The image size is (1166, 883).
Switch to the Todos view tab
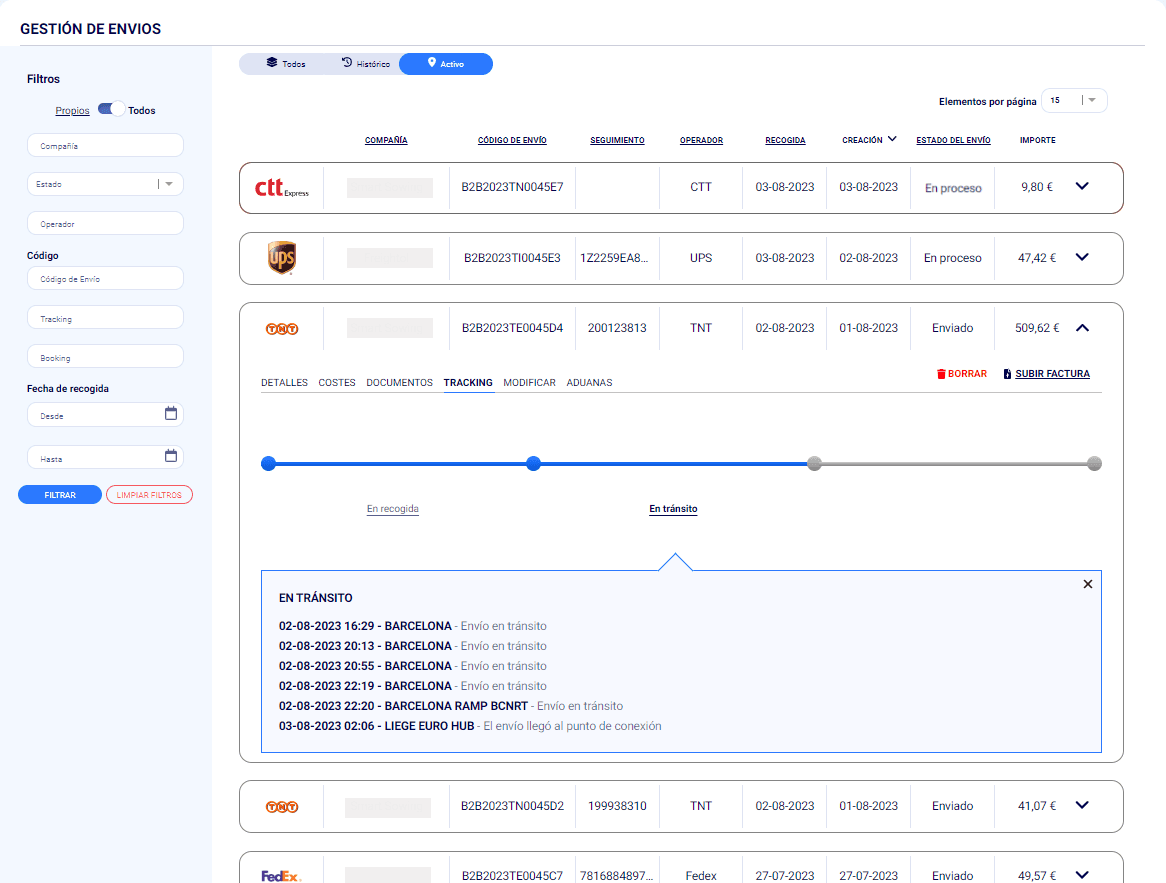[x=286, y=64]
